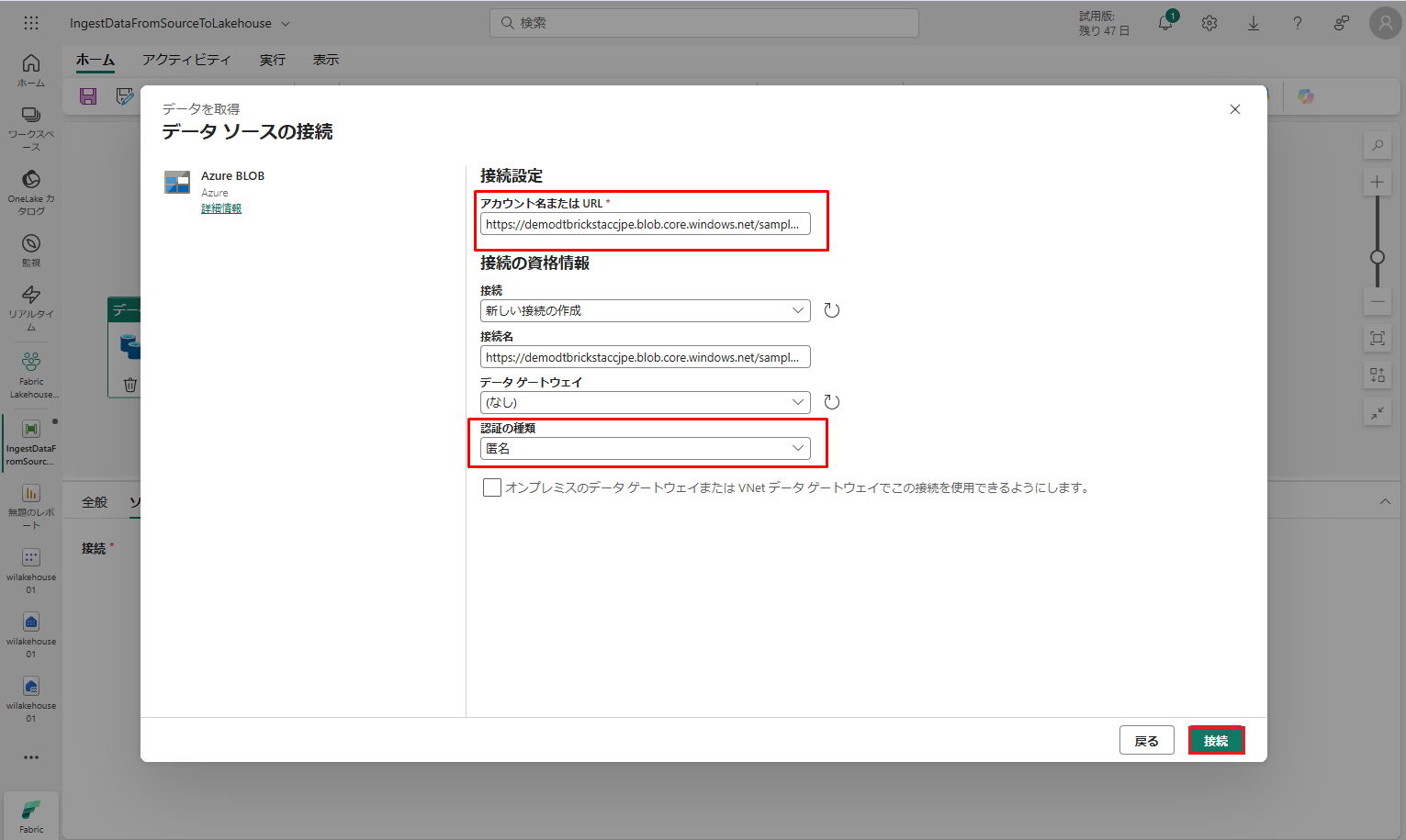Open the データ ゲートウェイ dropdown
Viewport: 1406px width, 840px height.
[646, 402]
